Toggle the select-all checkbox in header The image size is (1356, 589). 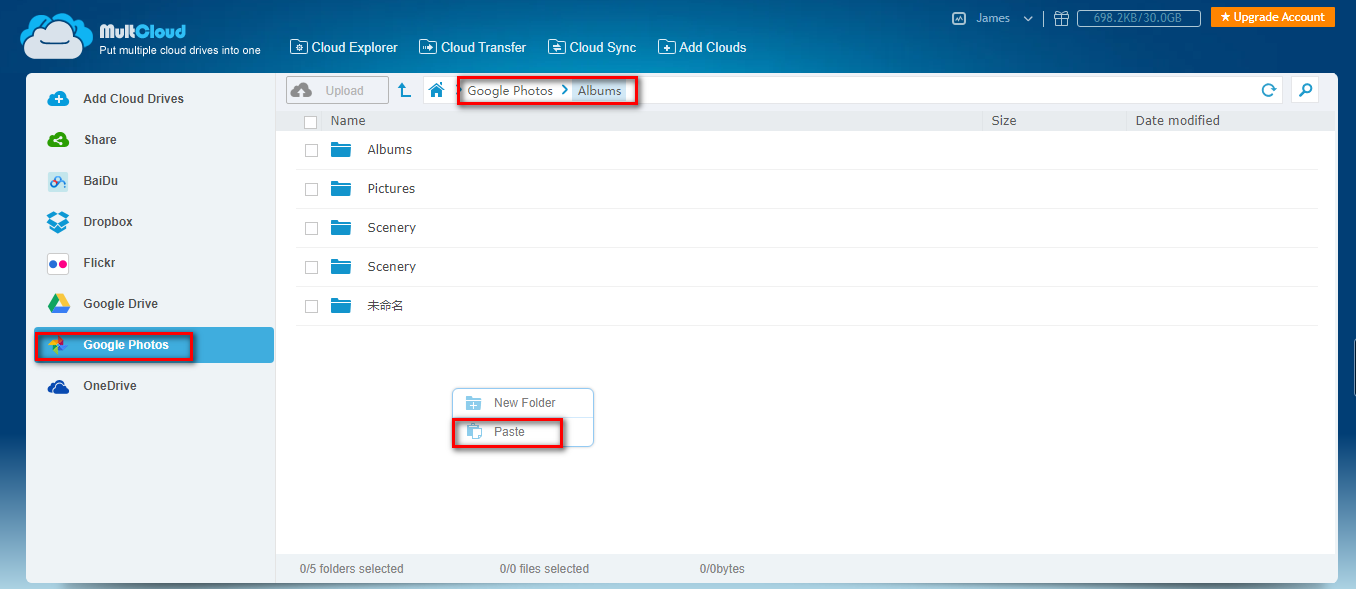point(310,122)
